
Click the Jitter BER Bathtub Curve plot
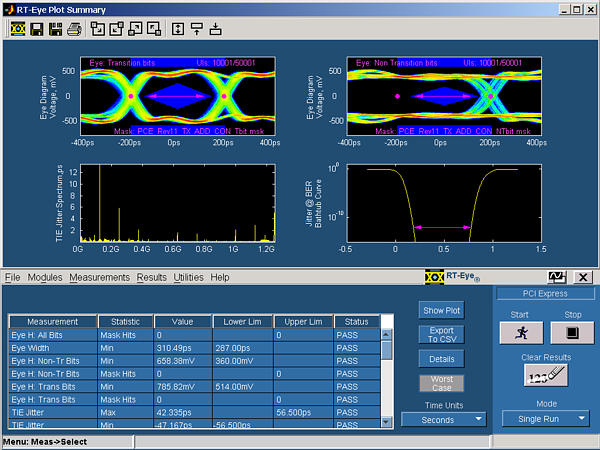tap(444, 203)
